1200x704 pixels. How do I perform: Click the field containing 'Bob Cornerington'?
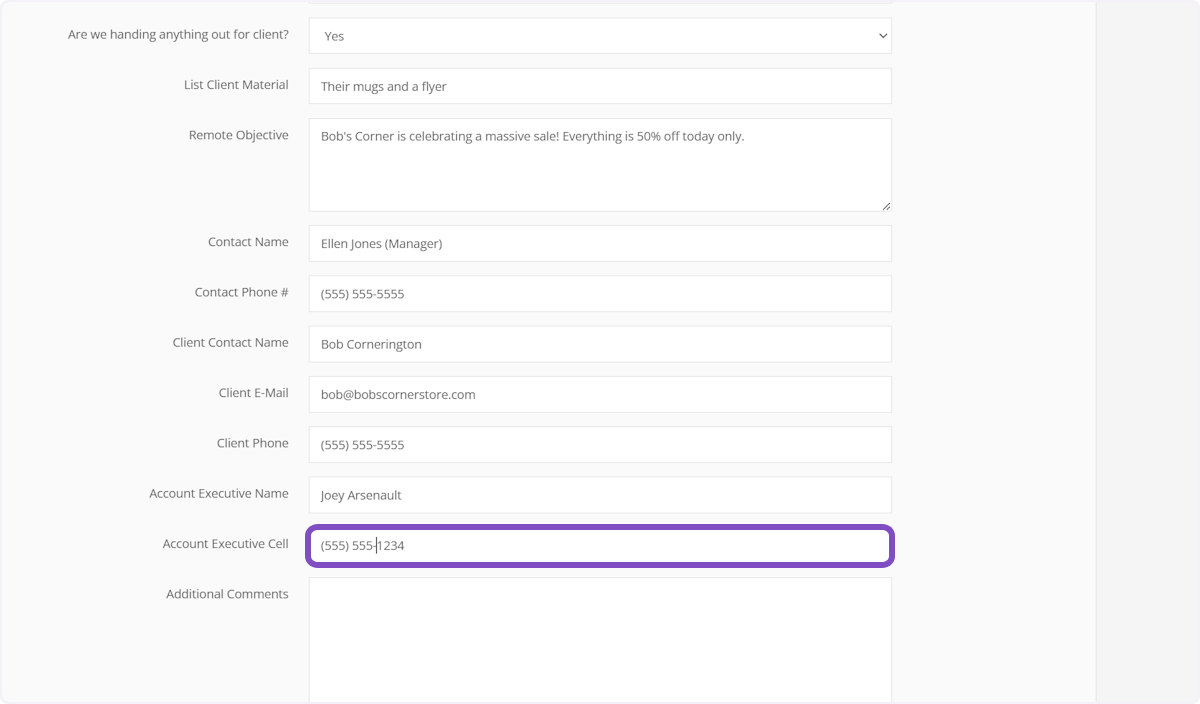pyautogui.click(x=599, y=344)
